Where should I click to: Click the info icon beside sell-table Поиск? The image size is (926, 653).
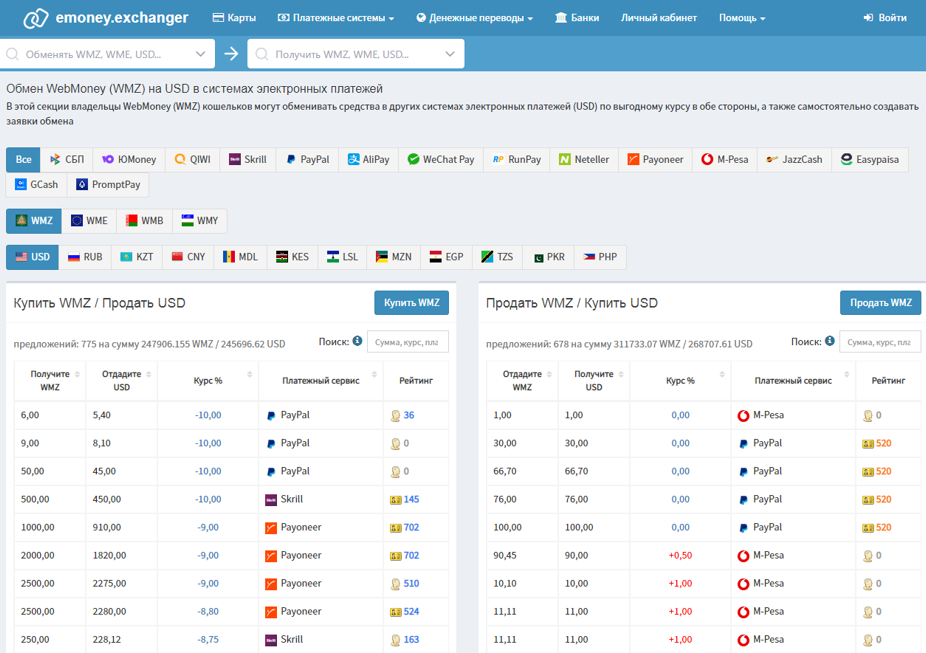(x=830, y=341)
